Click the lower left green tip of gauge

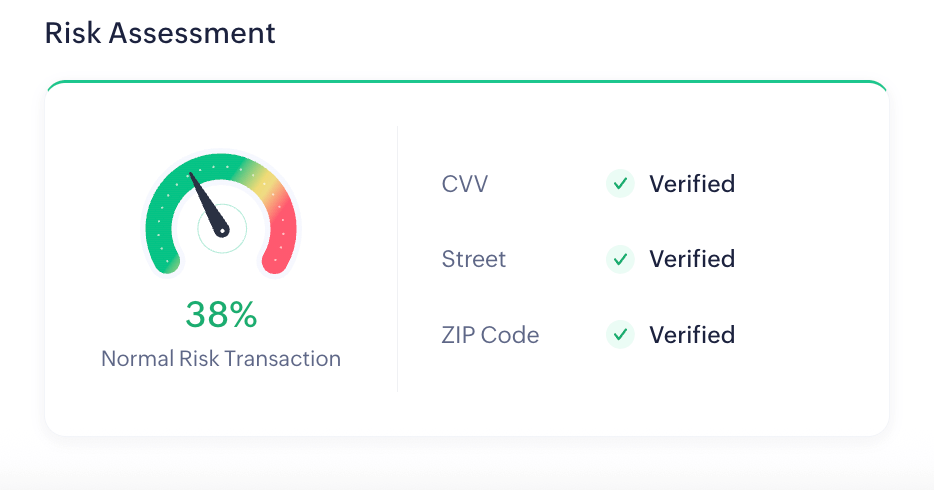[x=165, y=264]
